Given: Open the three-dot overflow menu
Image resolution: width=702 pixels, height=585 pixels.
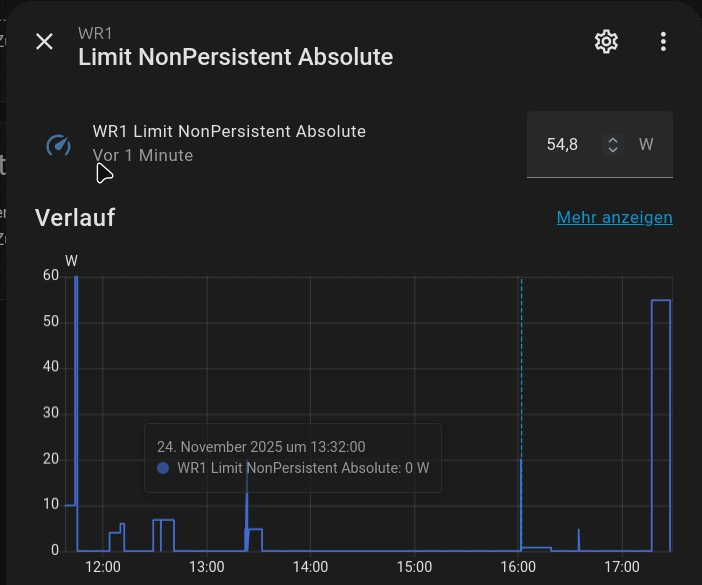Looking at the screenshot, I should click(x=663, y=41).
